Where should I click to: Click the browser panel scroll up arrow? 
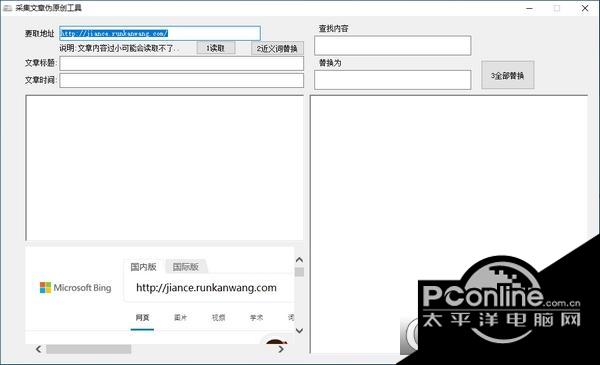[x=300, y=260]
